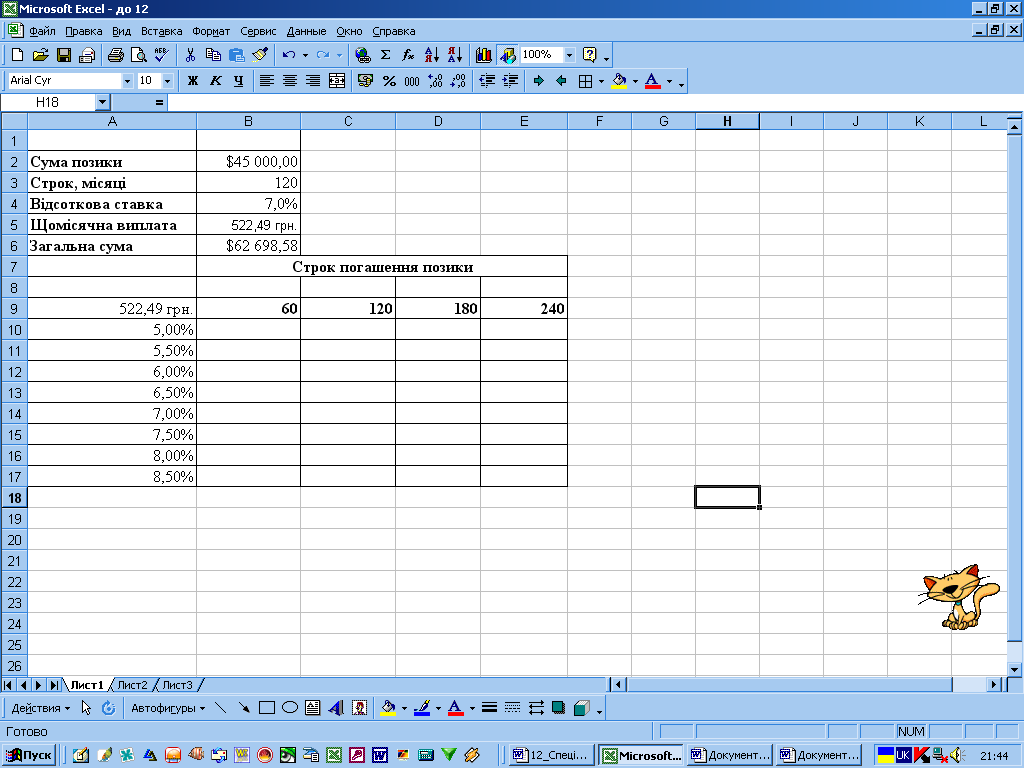Launch the Chart Wizard icon
This screenshot has width=1024, height=768.
(484, 55)
